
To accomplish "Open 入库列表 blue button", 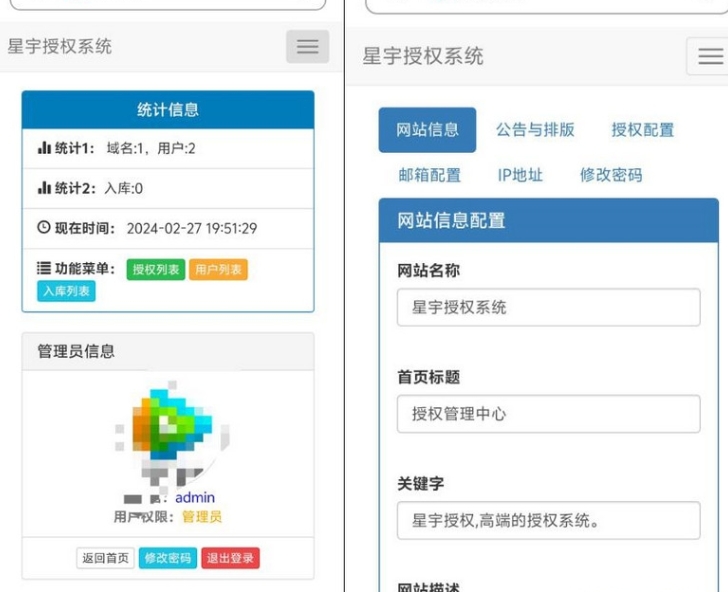I will [x=66, y=291].
